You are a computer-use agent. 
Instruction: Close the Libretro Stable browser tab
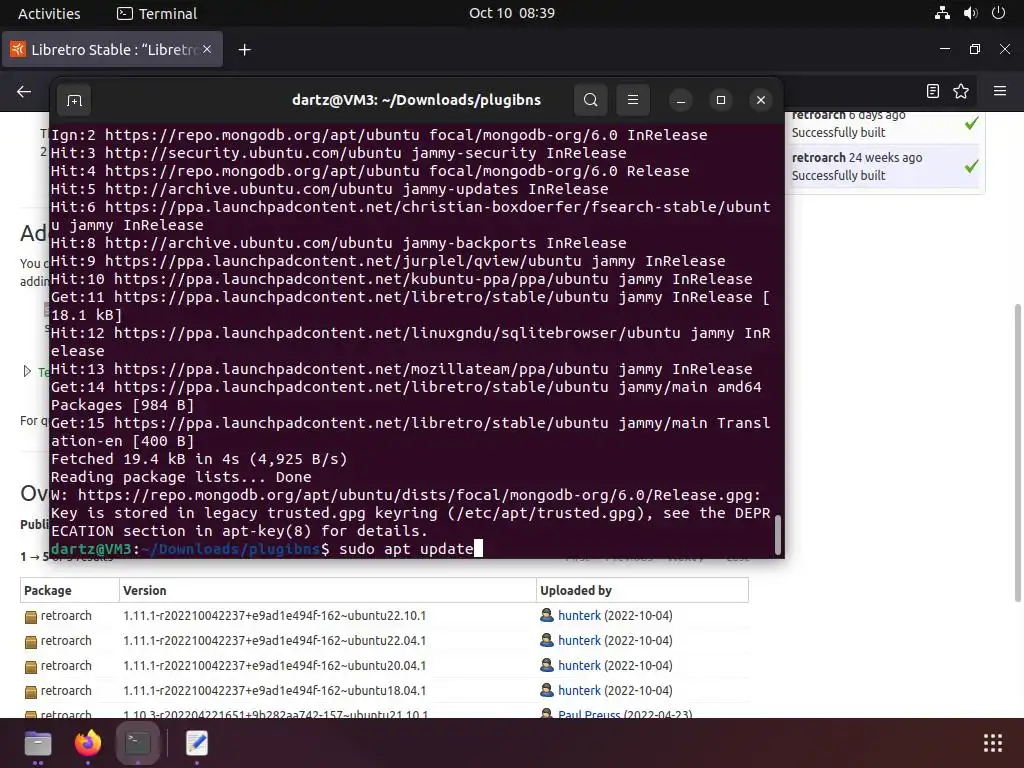(x=207, y=49)
